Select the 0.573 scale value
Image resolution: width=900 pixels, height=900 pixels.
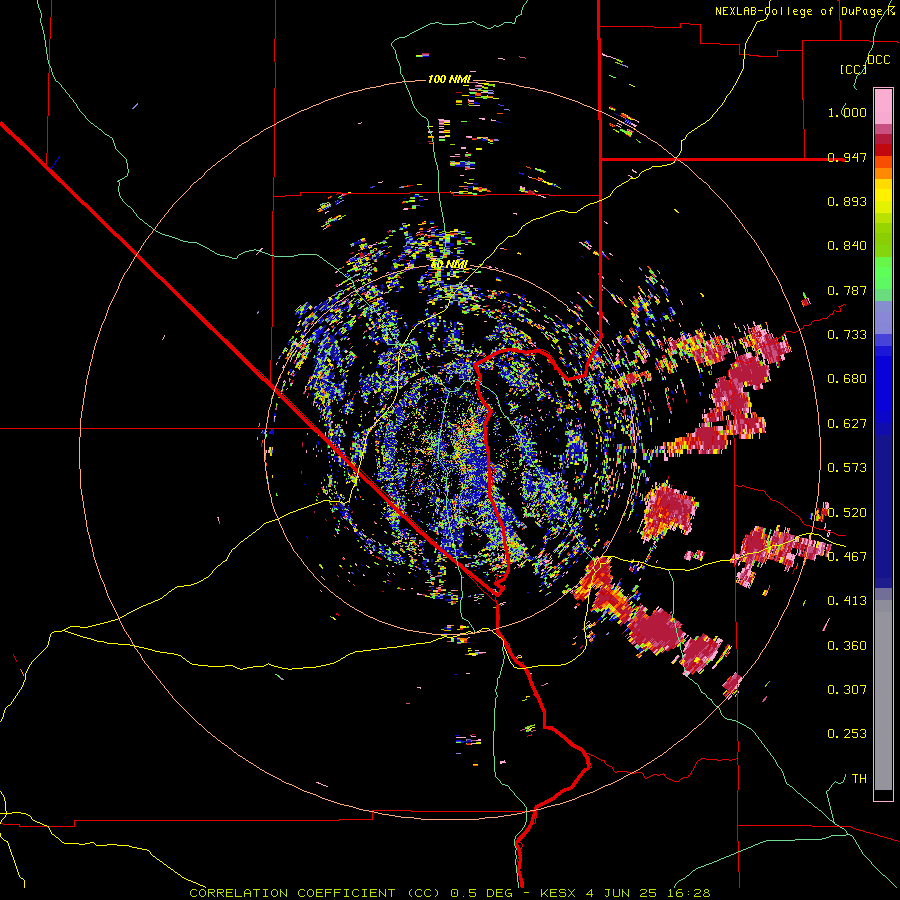click(847, 468)
